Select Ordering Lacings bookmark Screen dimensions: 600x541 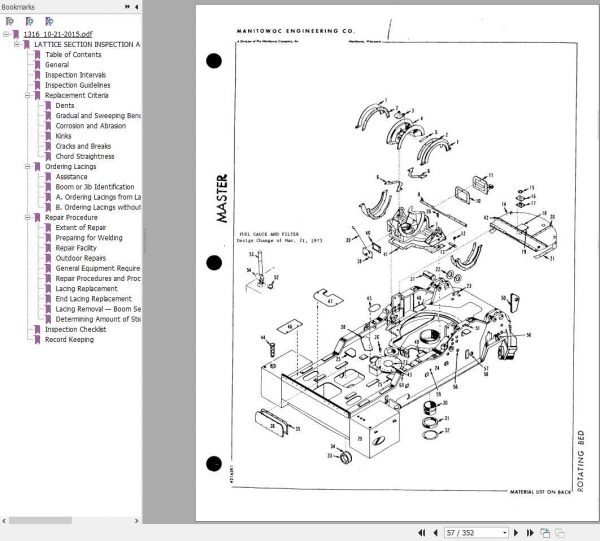(70, 166)
